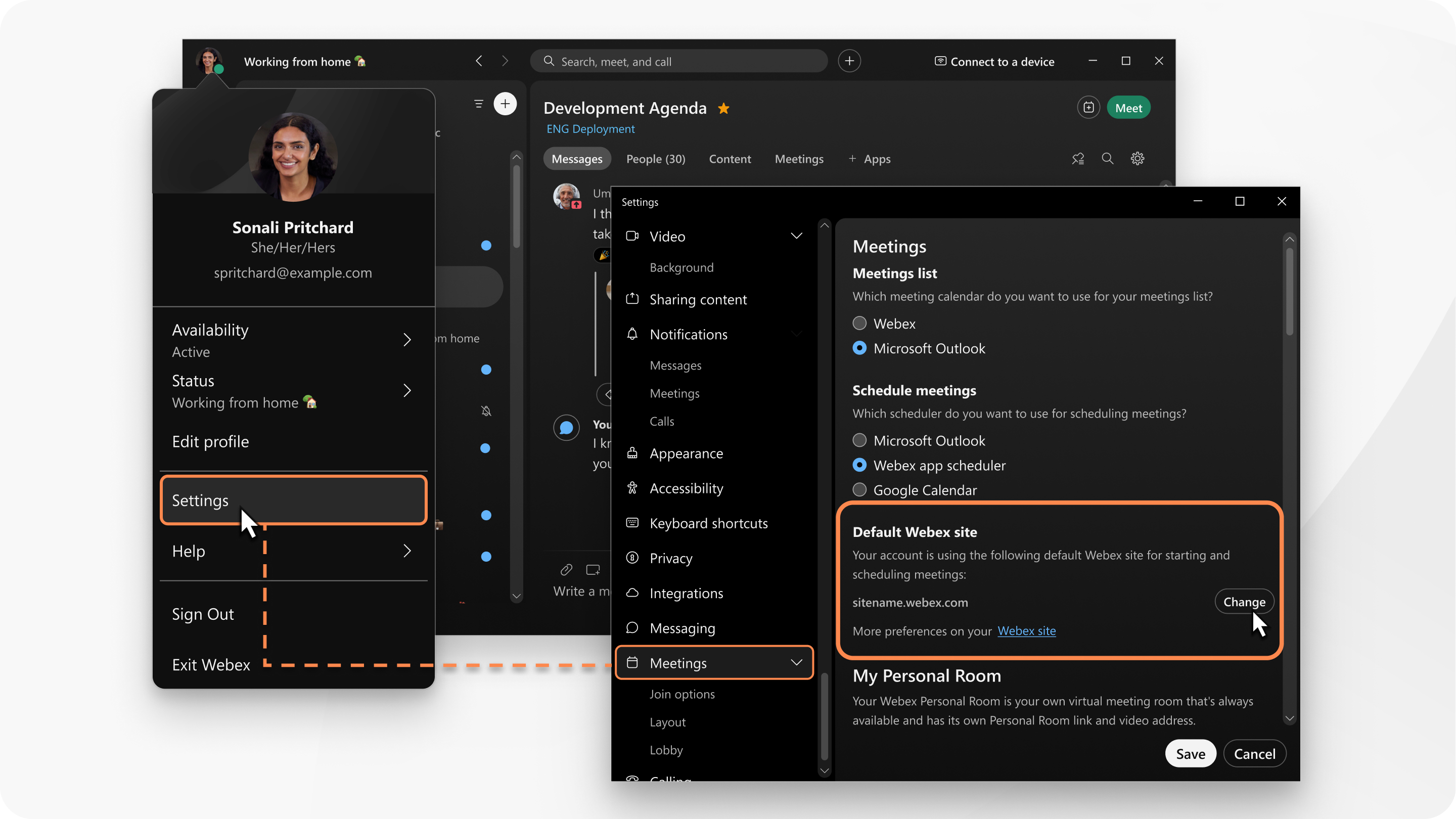
Task: Open the Messaging settings panel
Action: click(x=682, y=627)
